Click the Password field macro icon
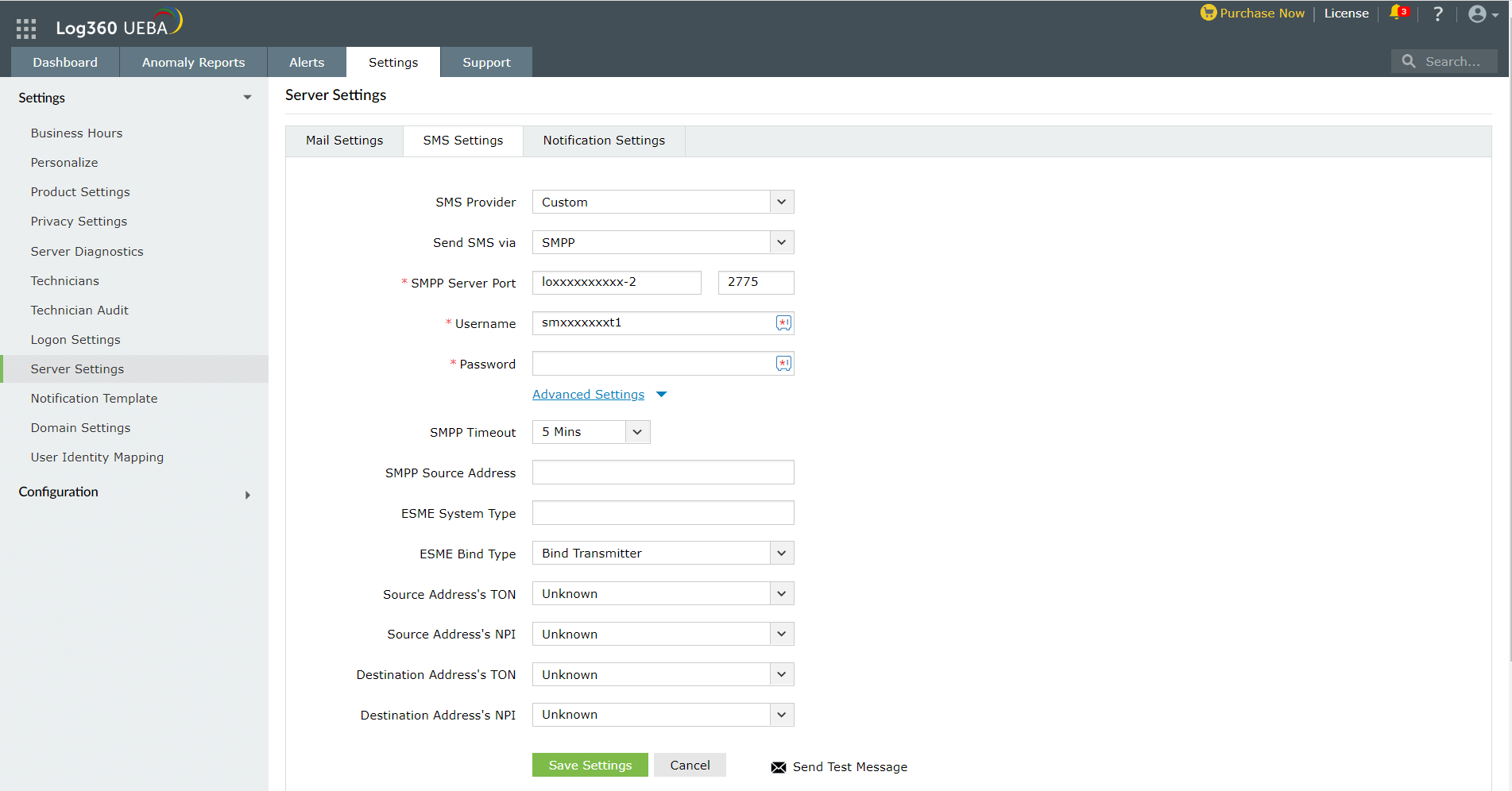The width and height of the screenshot is (1512, 791). pos(783,364)
